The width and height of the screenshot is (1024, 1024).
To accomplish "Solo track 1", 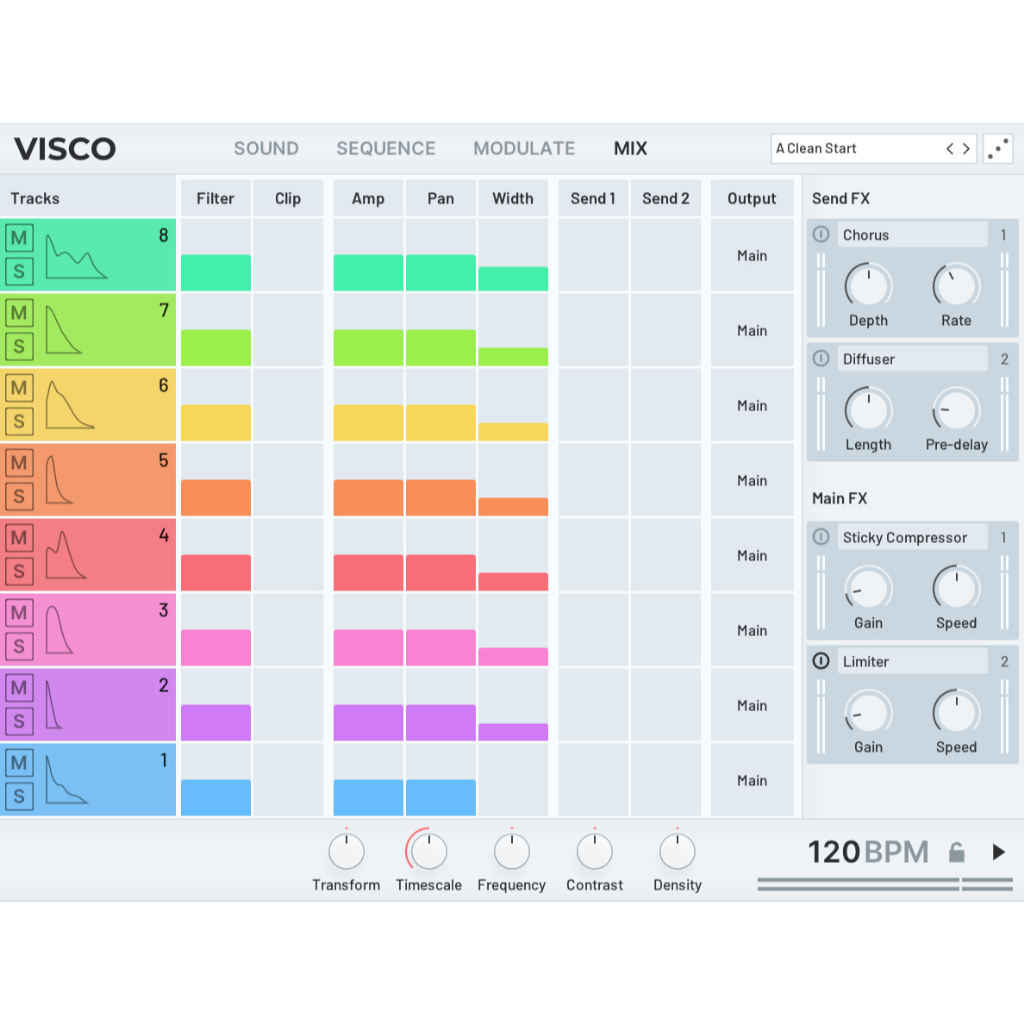I will 19,796.
